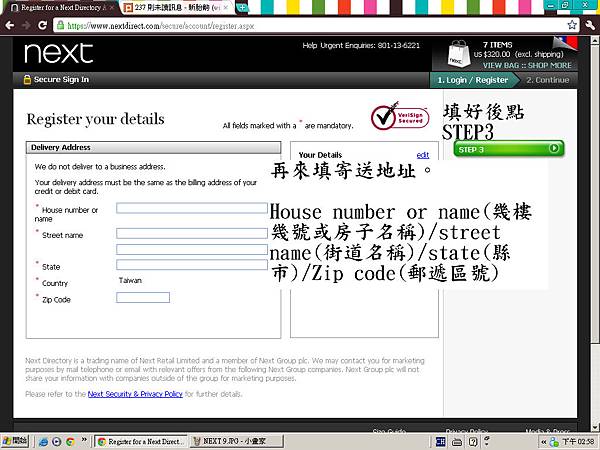Open Chrome from the quick launch bar

(70, 442)
